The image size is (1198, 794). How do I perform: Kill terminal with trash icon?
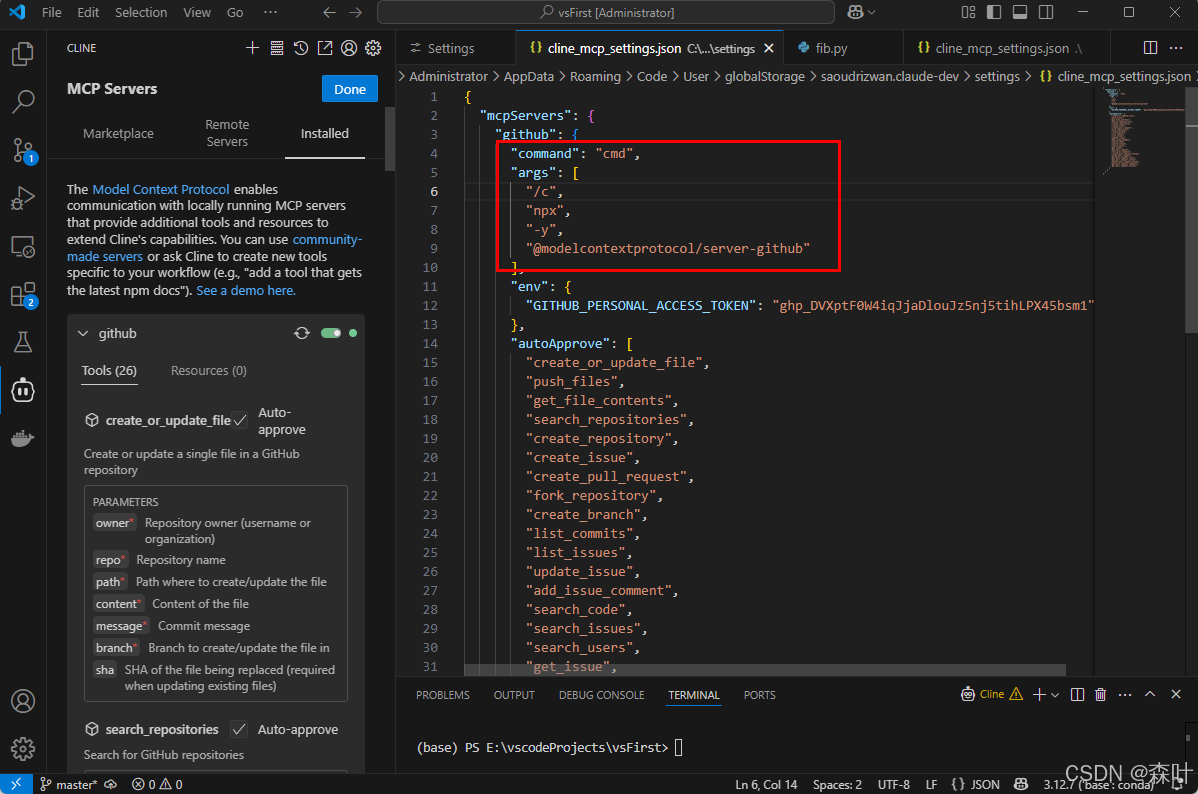point(1100,695)
